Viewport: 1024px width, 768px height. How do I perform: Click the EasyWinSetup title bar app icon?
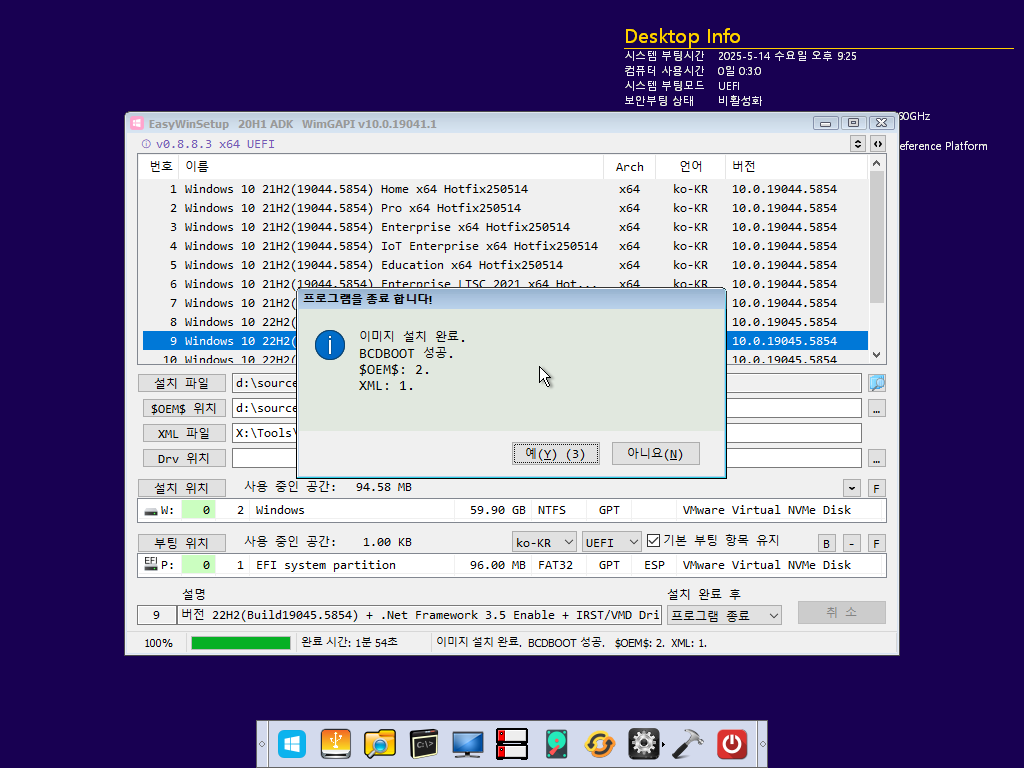pyautogui.click(x=136, y=123)
